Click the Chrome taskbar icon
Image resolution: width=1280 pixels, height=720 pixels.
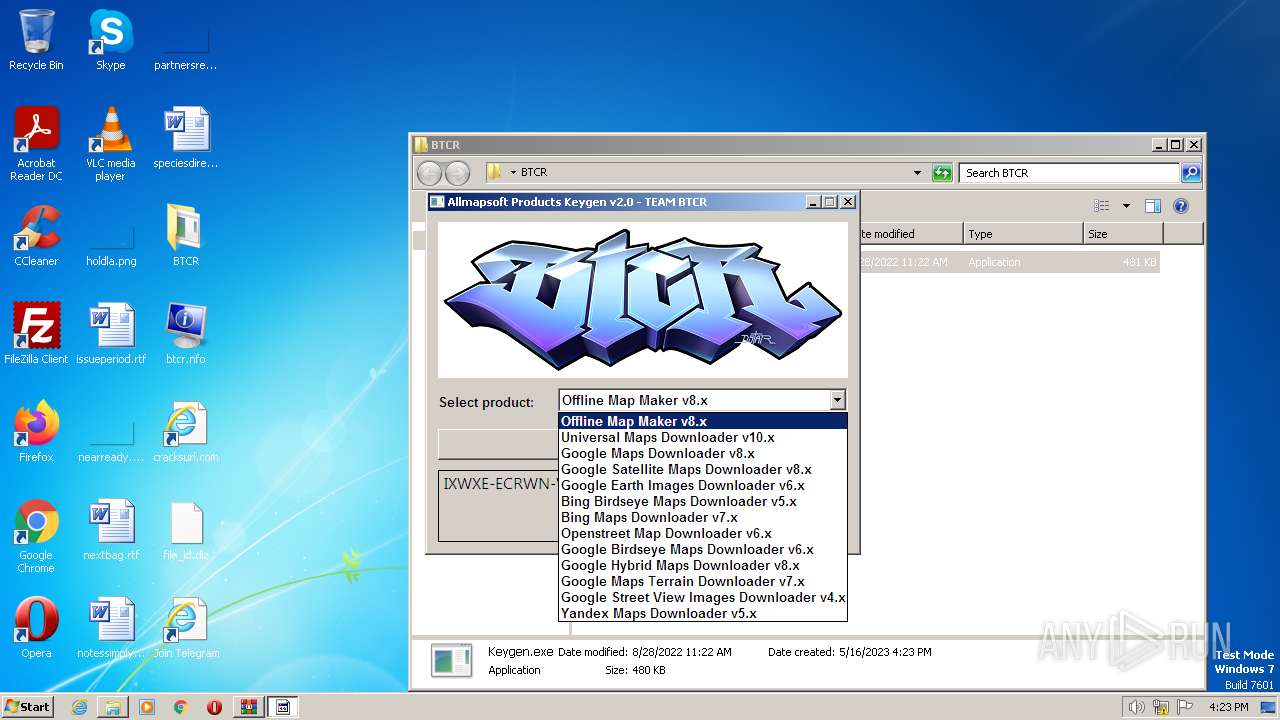(x=181, y=707)
